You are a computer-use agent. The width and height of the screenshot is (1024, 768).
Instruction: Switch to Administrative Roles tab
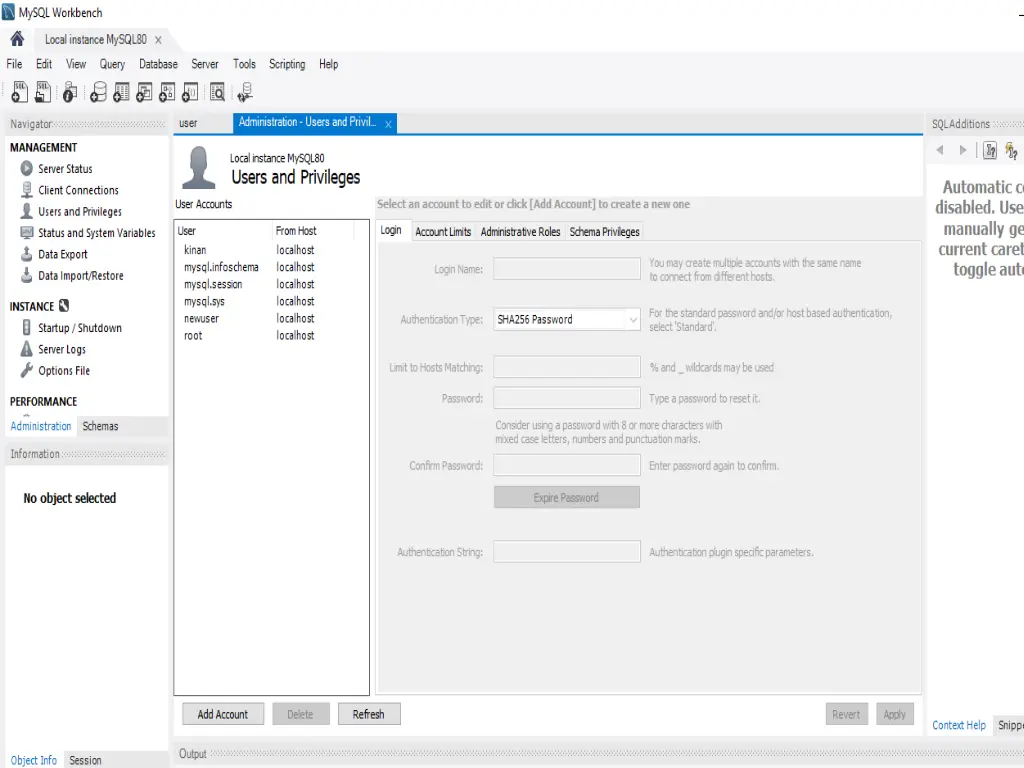pyautogui.click(x=520, y=231)
